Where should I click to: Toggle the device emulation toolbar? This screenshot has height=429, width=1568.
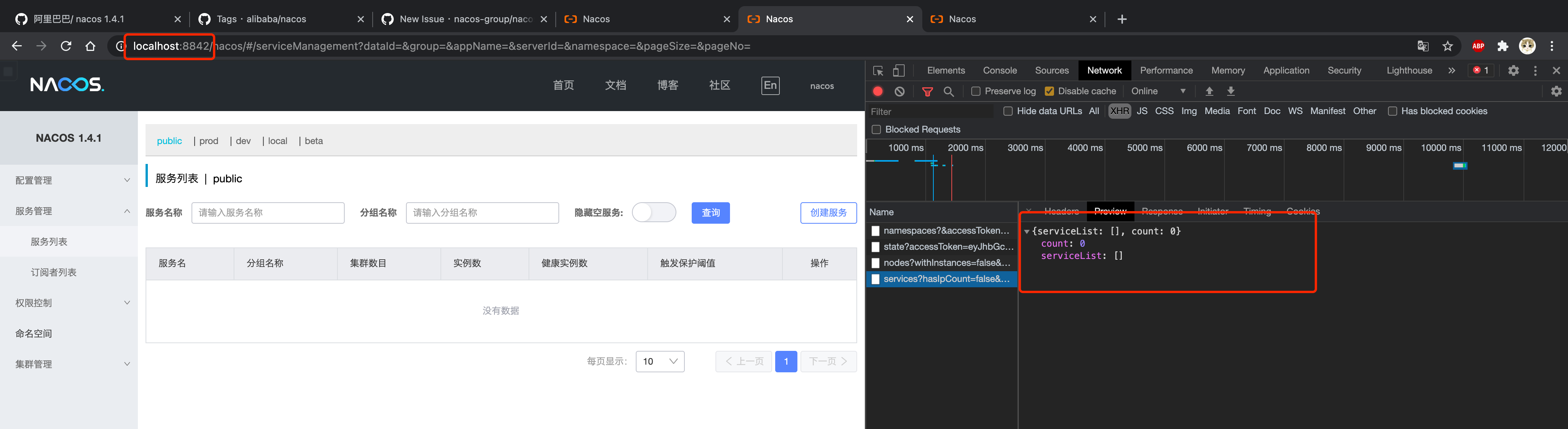coord(900,70)
